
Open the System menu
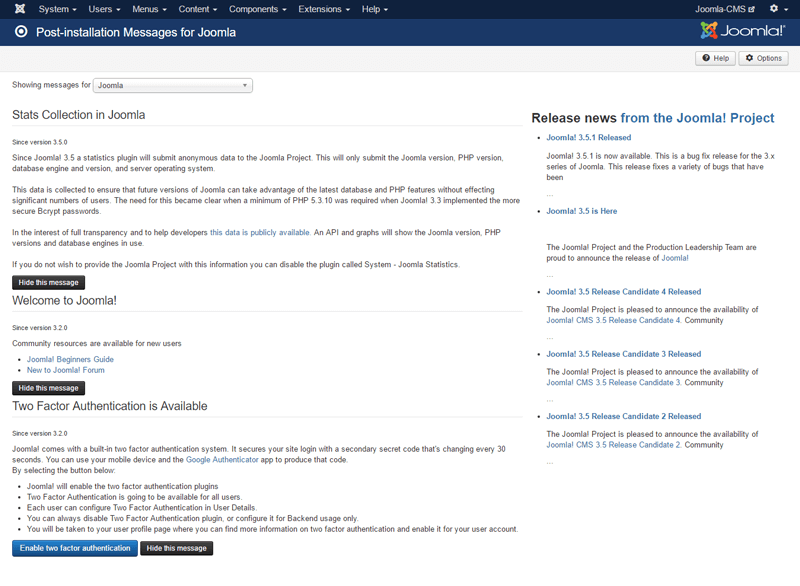(x=57, y=9)
